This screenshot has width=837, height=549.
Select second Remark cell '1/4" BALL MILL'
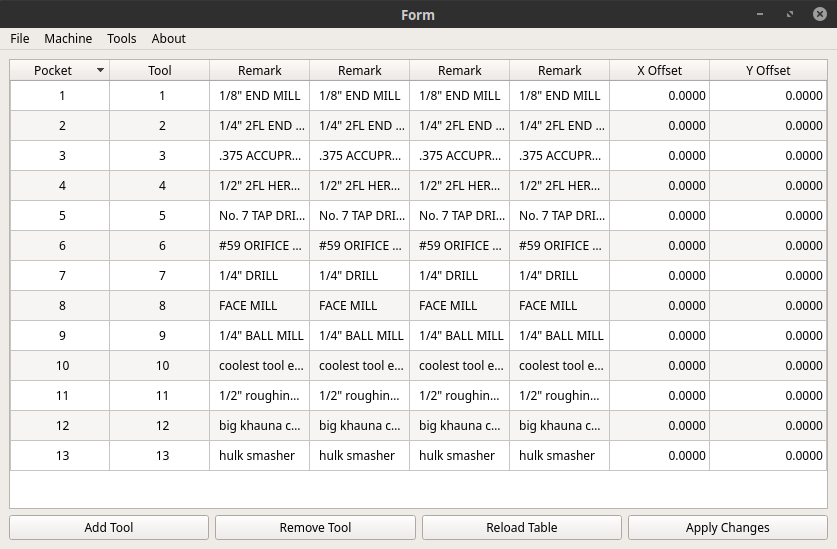click(x=359, y=335)
